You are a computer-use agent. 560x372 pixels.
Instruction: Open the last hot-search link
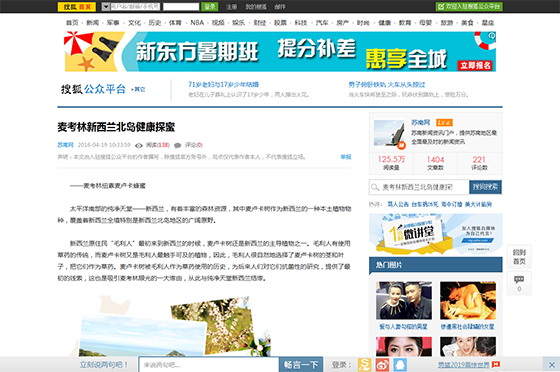coord(478,205)
